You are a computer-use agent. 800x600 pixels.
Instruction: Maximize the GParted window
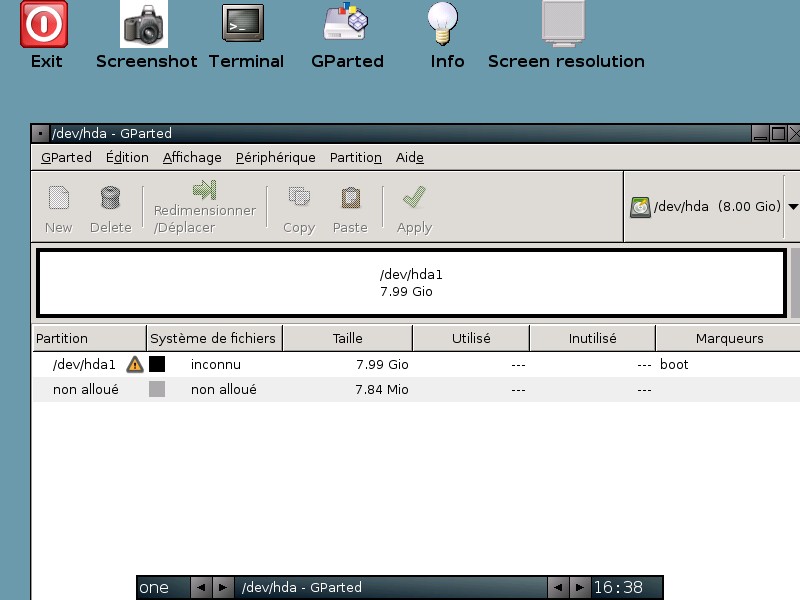[x=778, y=134]
